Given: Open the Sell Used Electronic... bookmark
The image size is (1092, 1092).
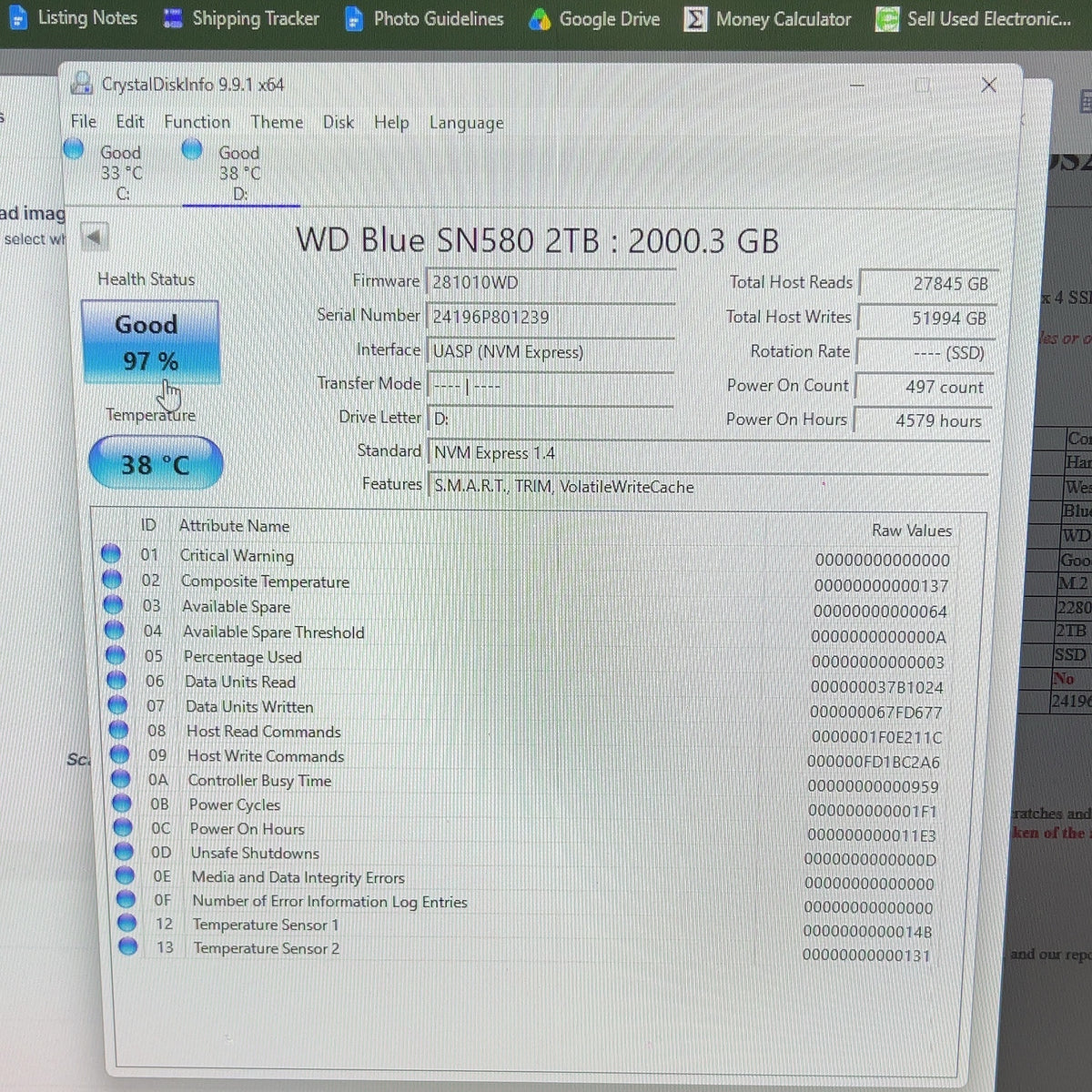Looking at the screenshot, I should coord(975,19).
